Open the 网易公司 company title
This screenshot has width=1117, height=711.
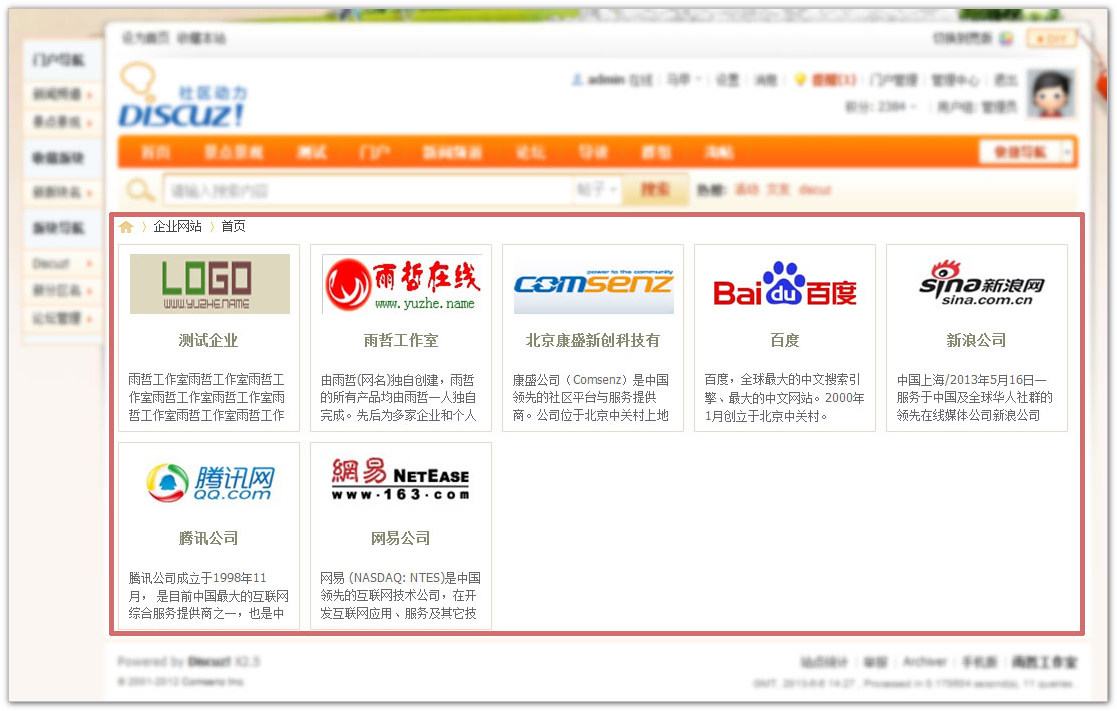point(400,539)
